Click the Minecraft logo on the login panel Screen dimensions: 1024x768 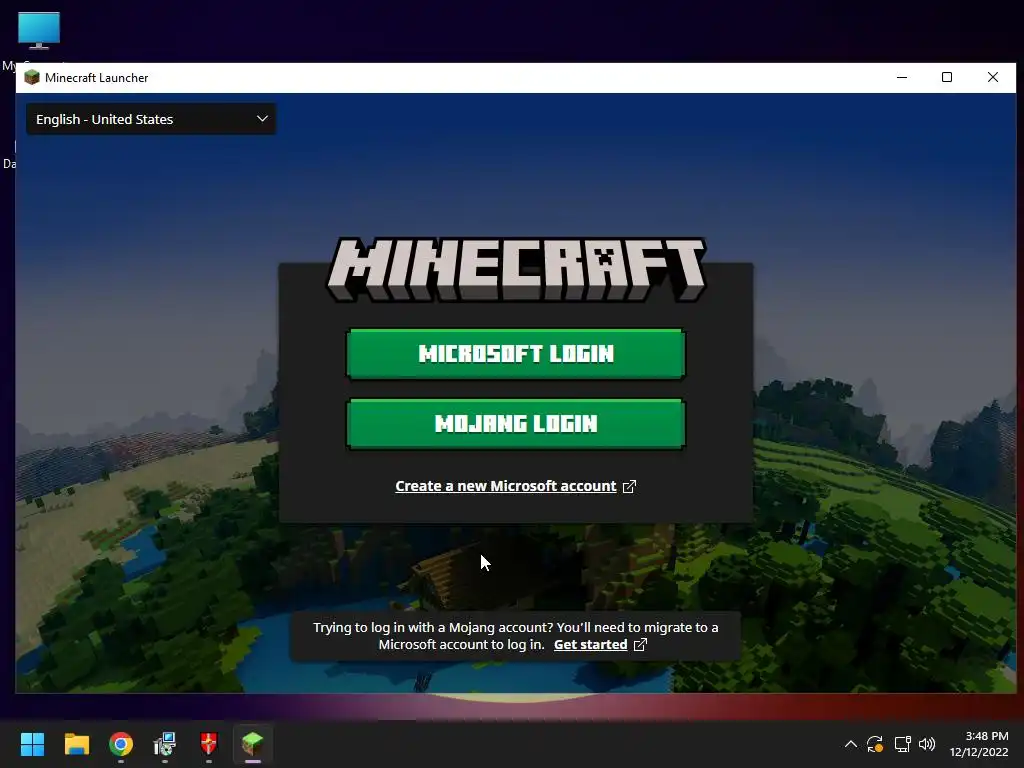coord(516,269)
